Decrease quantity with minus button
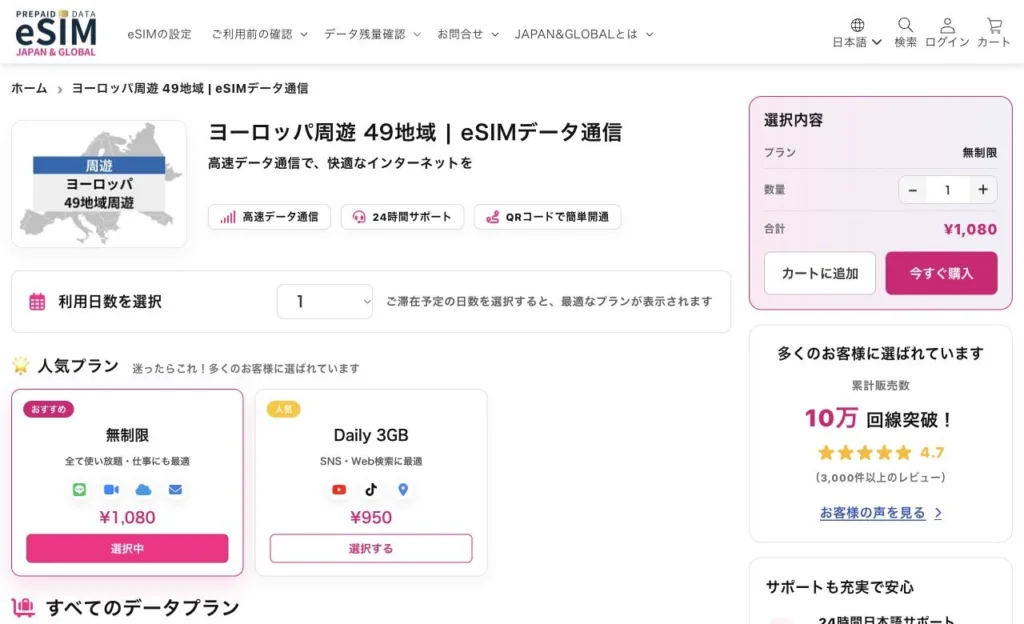Image resolution: width=1024 pixels, height=624 pixels. 913,190
